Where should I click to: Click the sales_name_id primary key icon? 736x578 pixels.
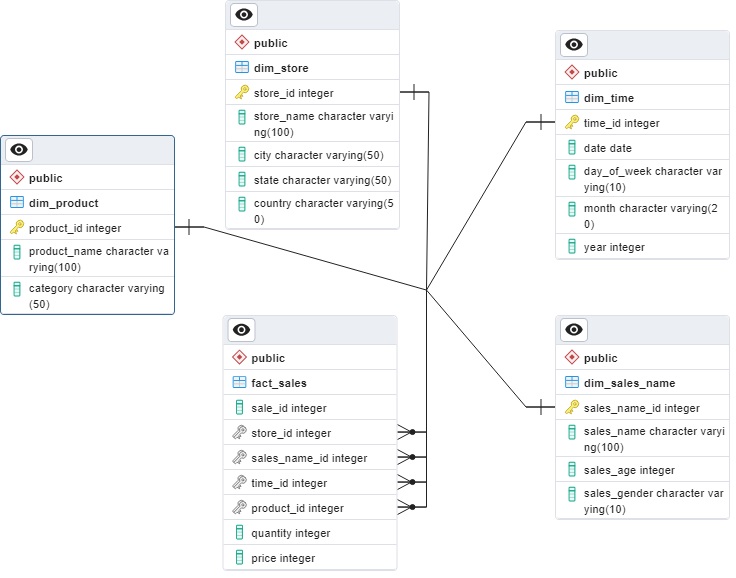tap(571, 408)
